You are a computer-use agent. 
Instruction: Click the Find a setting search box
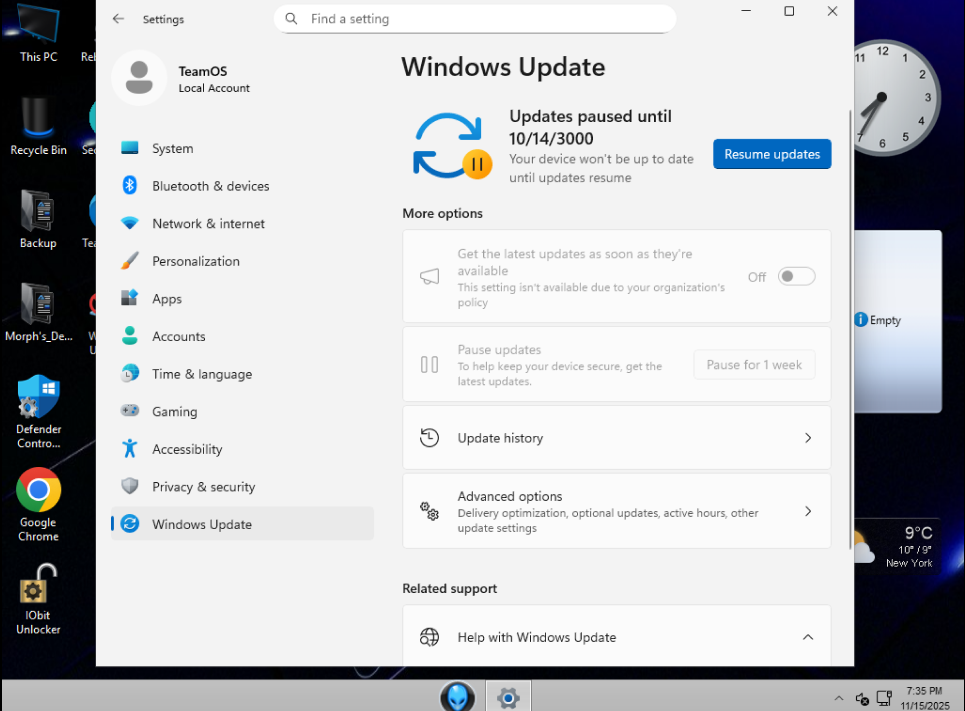click(475, 18)
